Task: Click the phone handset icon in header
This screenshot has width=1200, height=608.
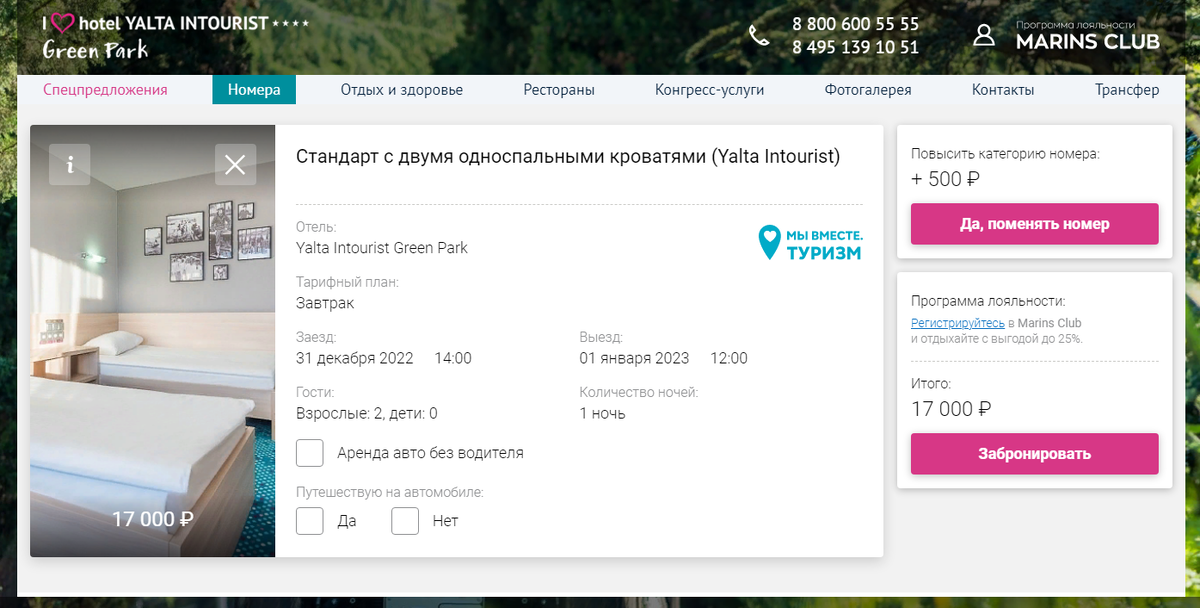Action: point(759,36)
